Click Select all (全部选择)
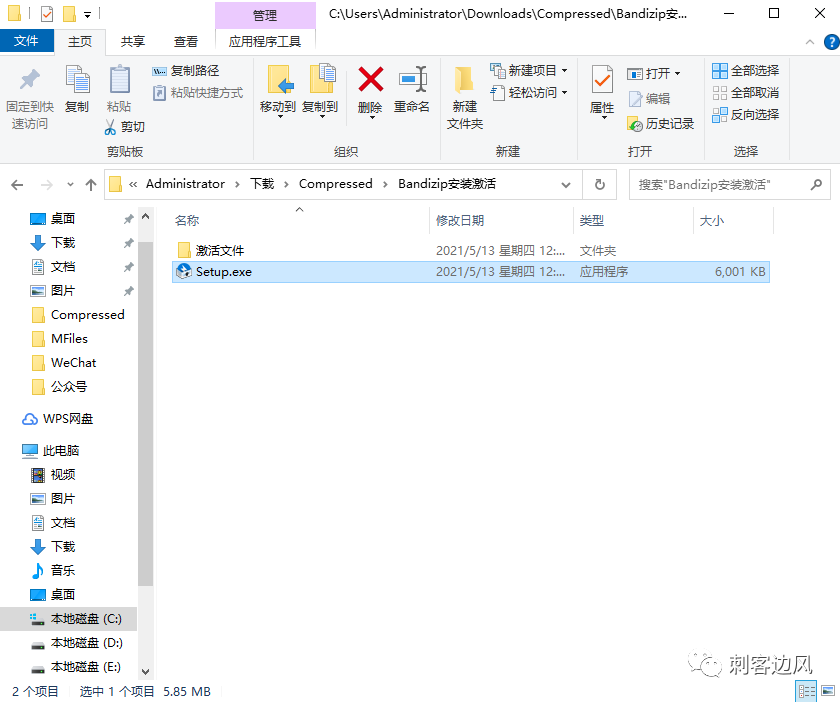This screenshot has width=840, height=702. (x=746, y=71)
